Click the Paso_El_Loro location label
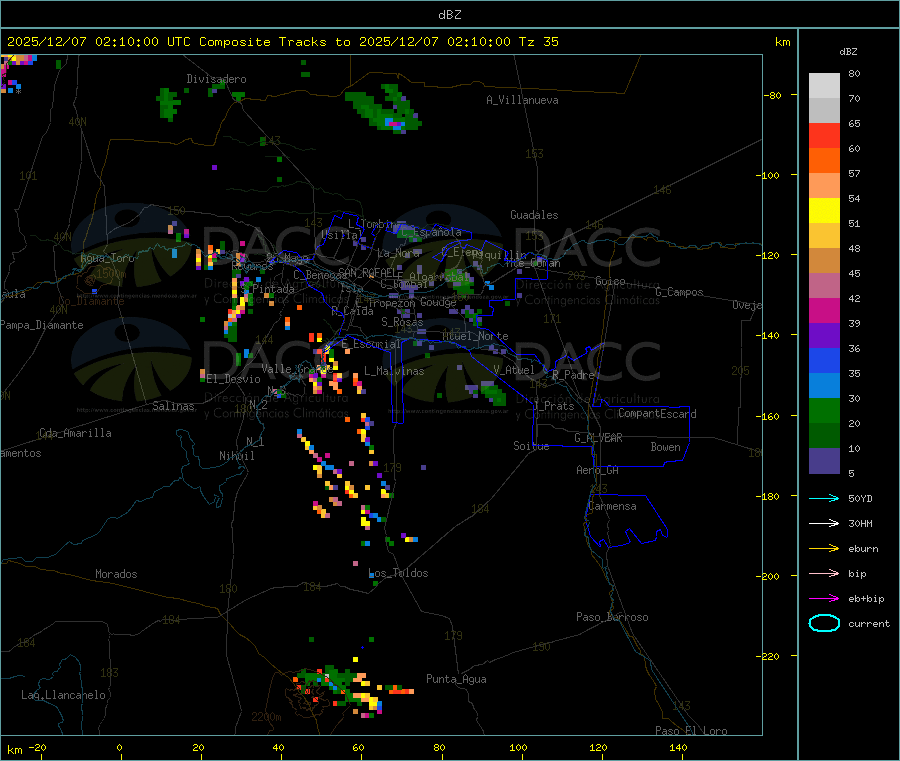The width and height of the screenshot is (900, 761). [691, 731]
